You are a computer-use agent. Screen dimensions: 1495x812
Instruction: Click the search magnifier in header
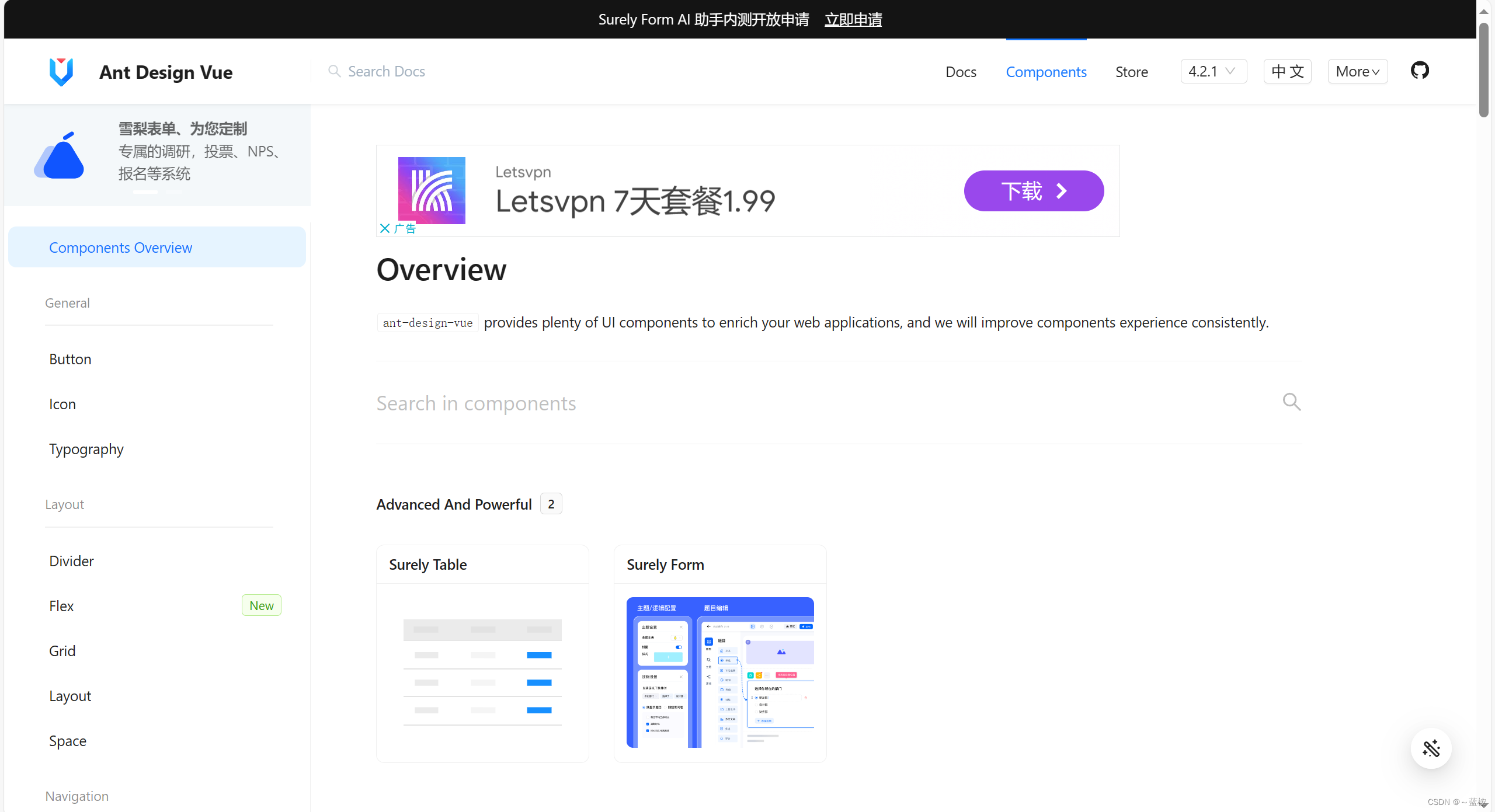pyautogui.click(x=334, y=71)
